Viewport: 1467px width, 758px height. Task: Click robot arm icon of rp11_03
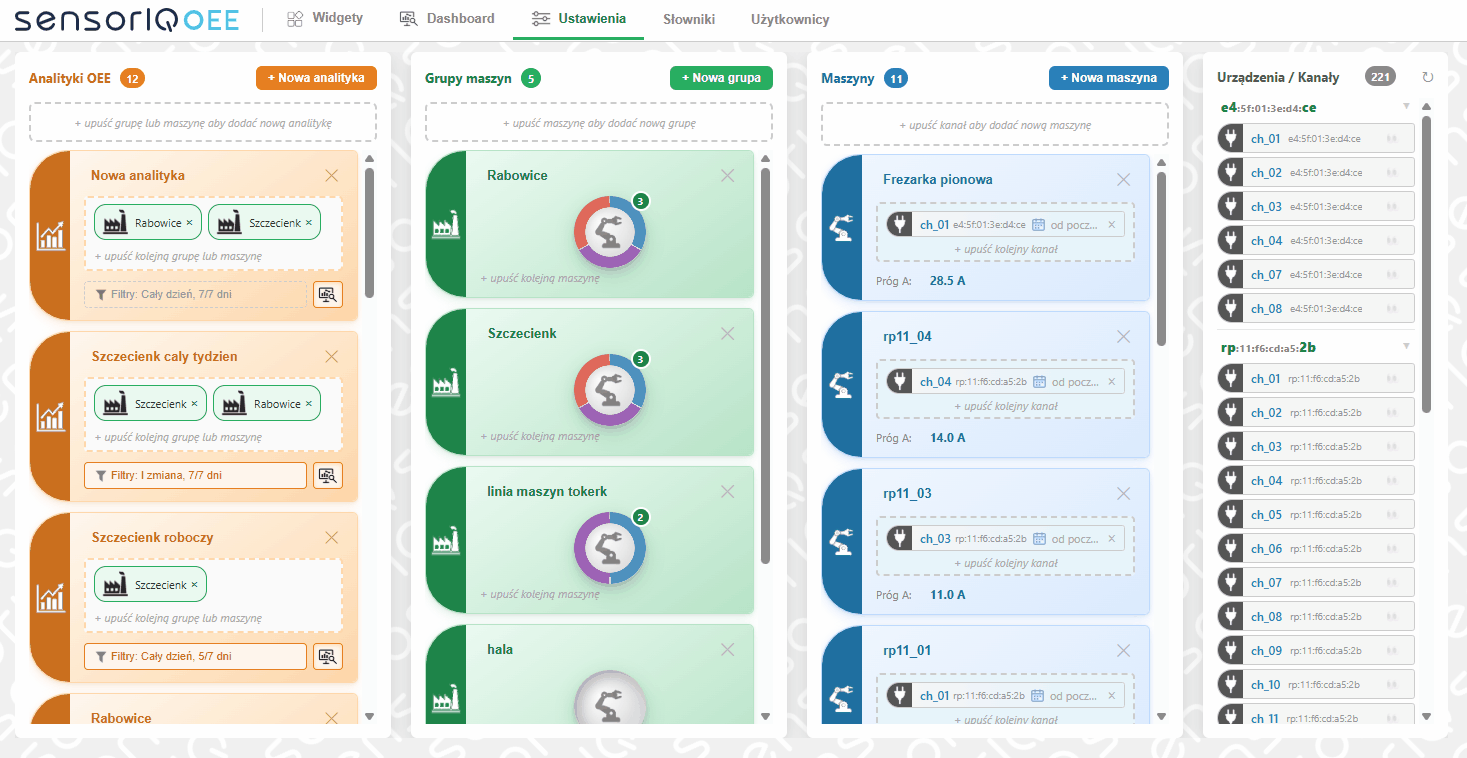(x=842, y=542)
